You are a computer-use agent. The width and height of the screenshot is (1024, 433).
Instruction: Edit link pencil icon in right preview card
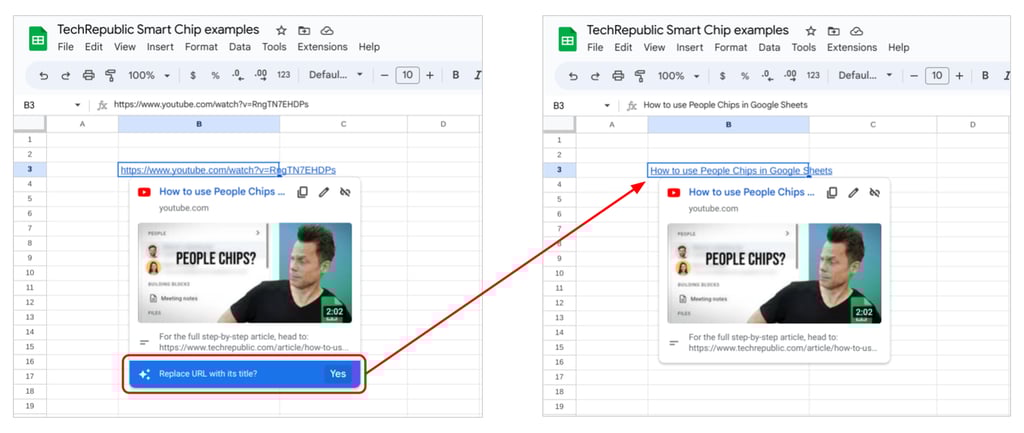tap(854, 193)
